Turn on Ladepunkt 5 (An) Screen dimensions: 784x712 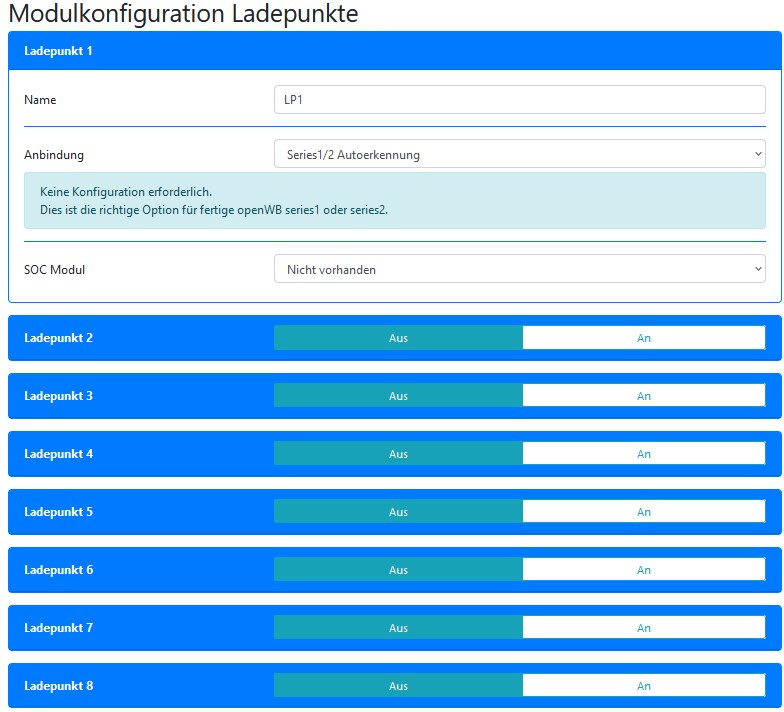(x=643, y=512)
